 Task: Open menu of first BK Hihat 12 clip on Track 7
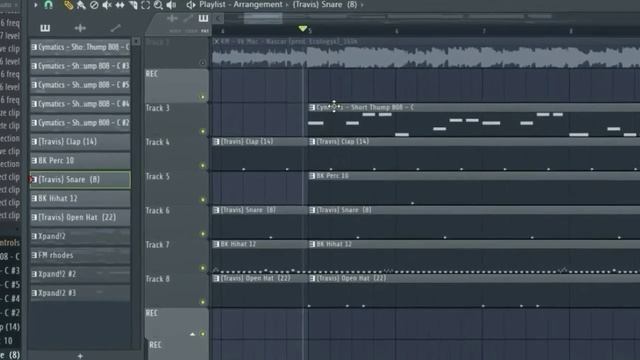click(x=216, y=244)
